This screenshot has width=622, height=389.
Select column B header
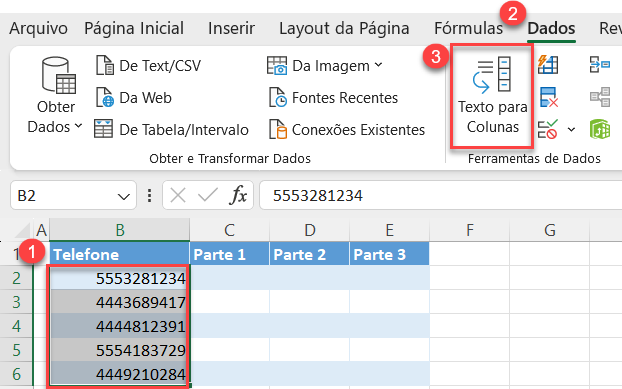(x=120, y=230)
